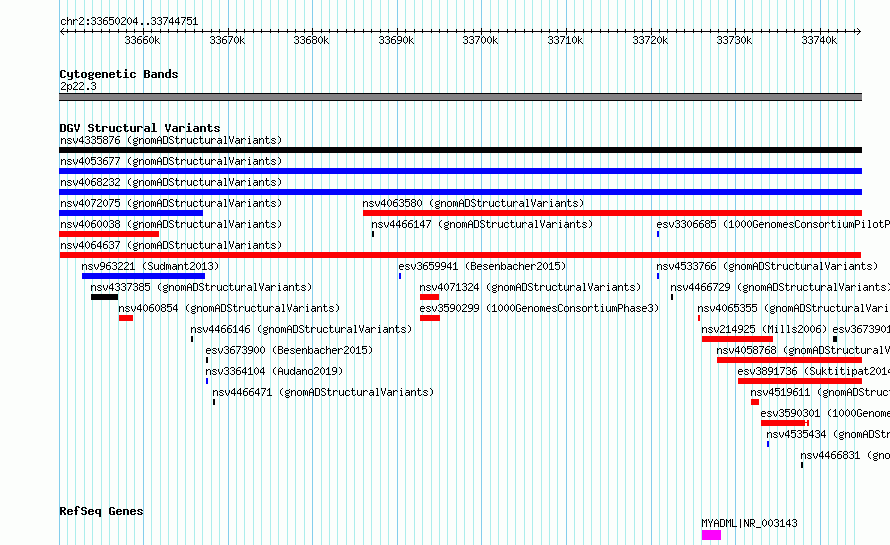Screen dimensions: 890x545
Task: Click the gray cytogenetic band bar
Action: point(460,97)
